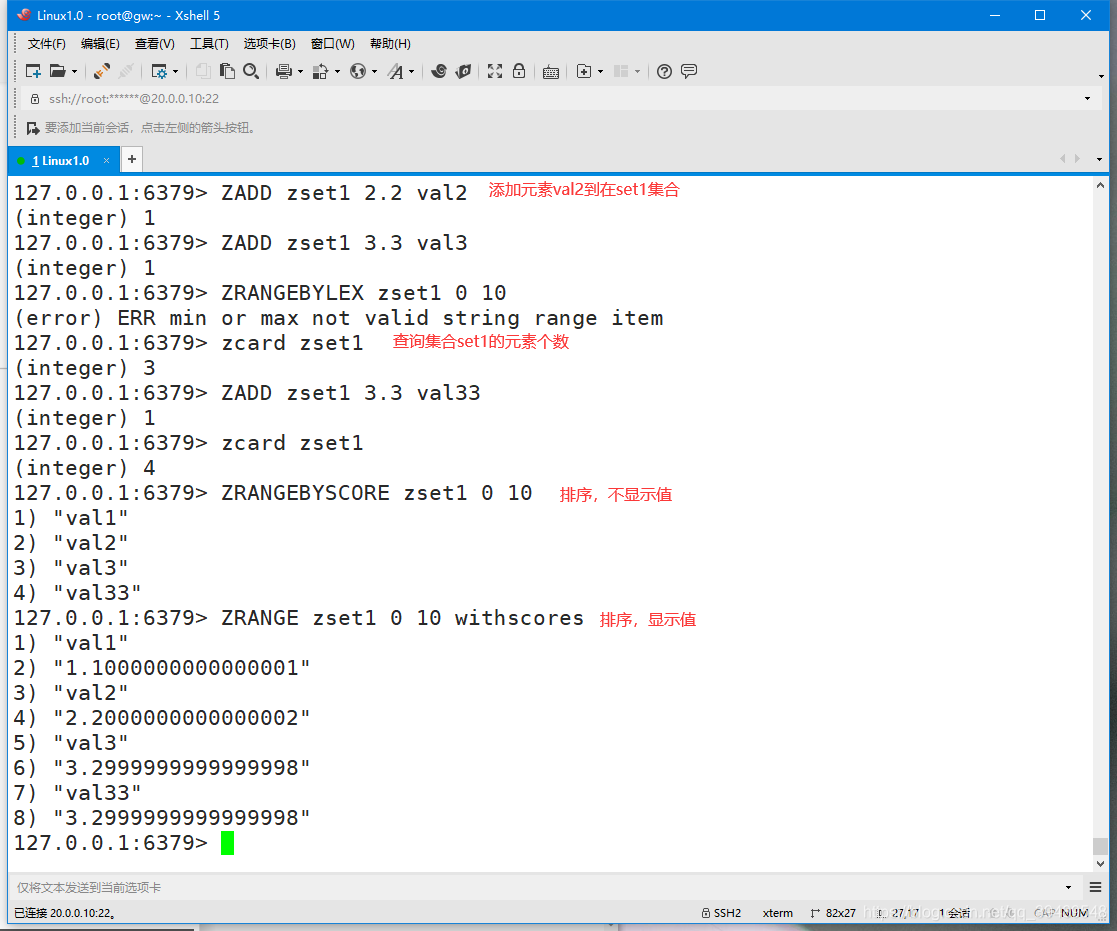
Task: Click the add-session arrow icon
Action: 33,128
